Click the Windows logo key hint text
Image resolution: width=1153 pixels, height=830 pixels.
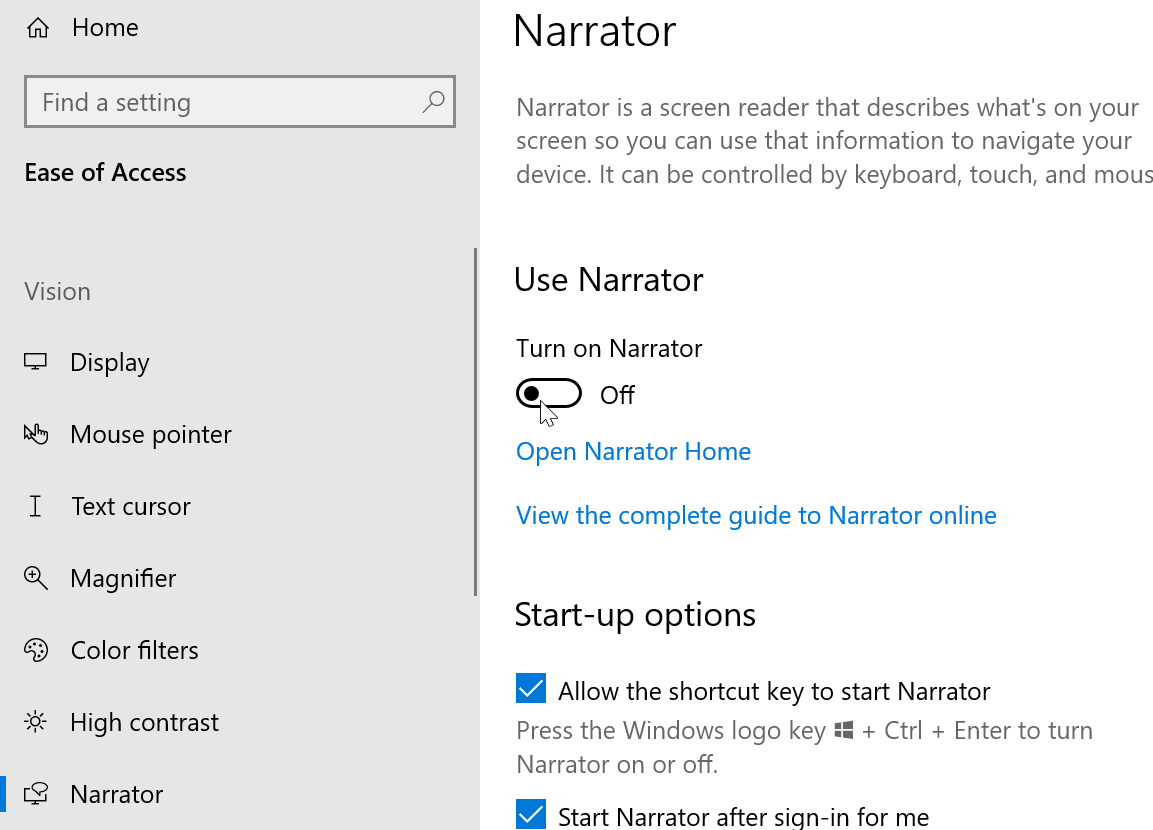point(804,747)
